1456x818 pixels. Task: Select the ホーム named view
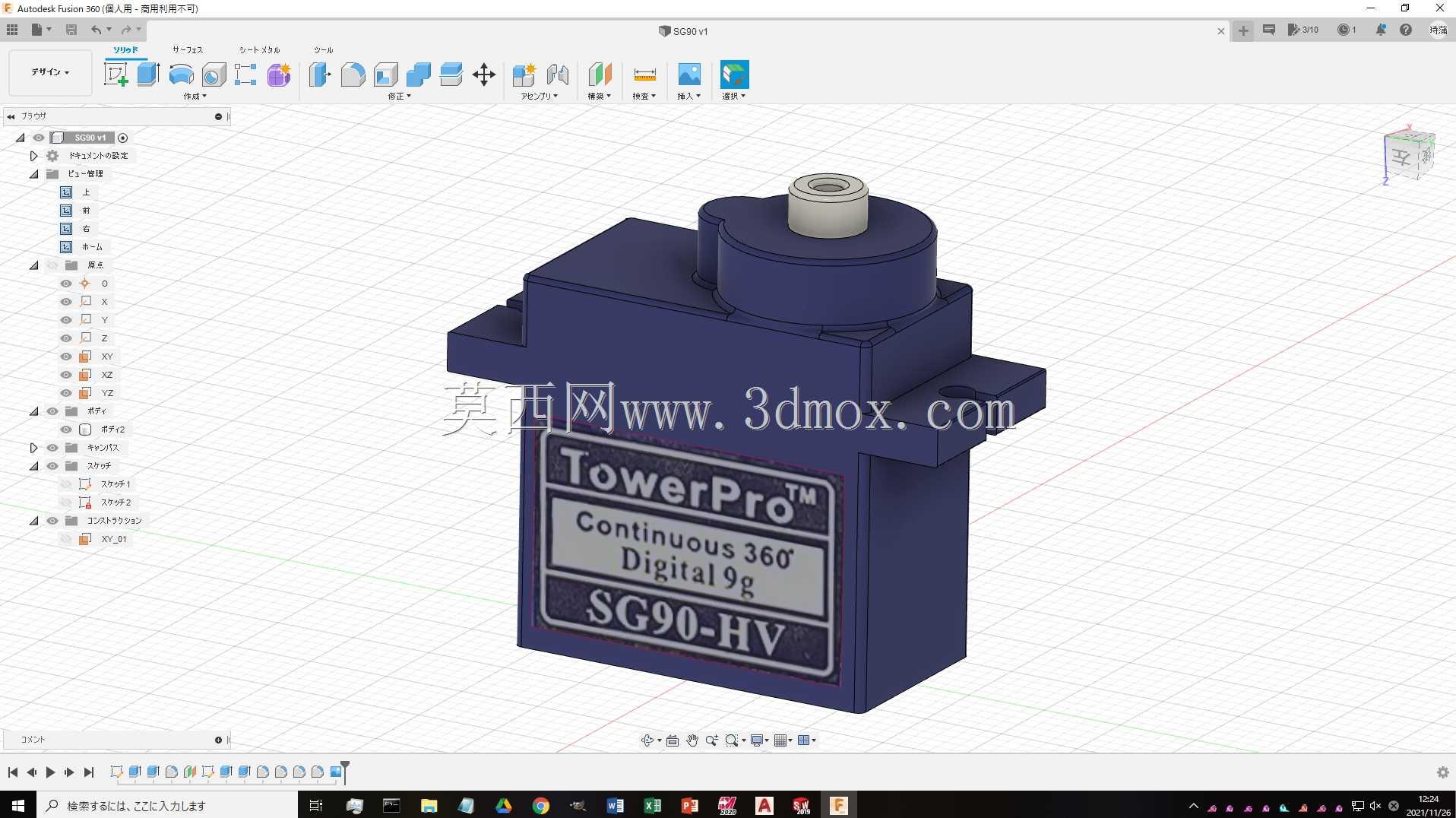92,247
